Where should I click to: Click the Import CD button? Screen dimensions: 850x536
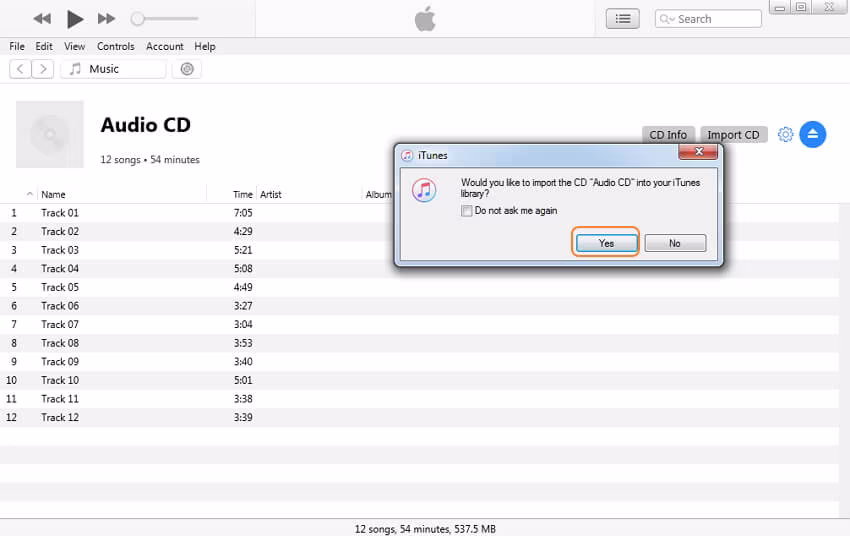[733, 135]
